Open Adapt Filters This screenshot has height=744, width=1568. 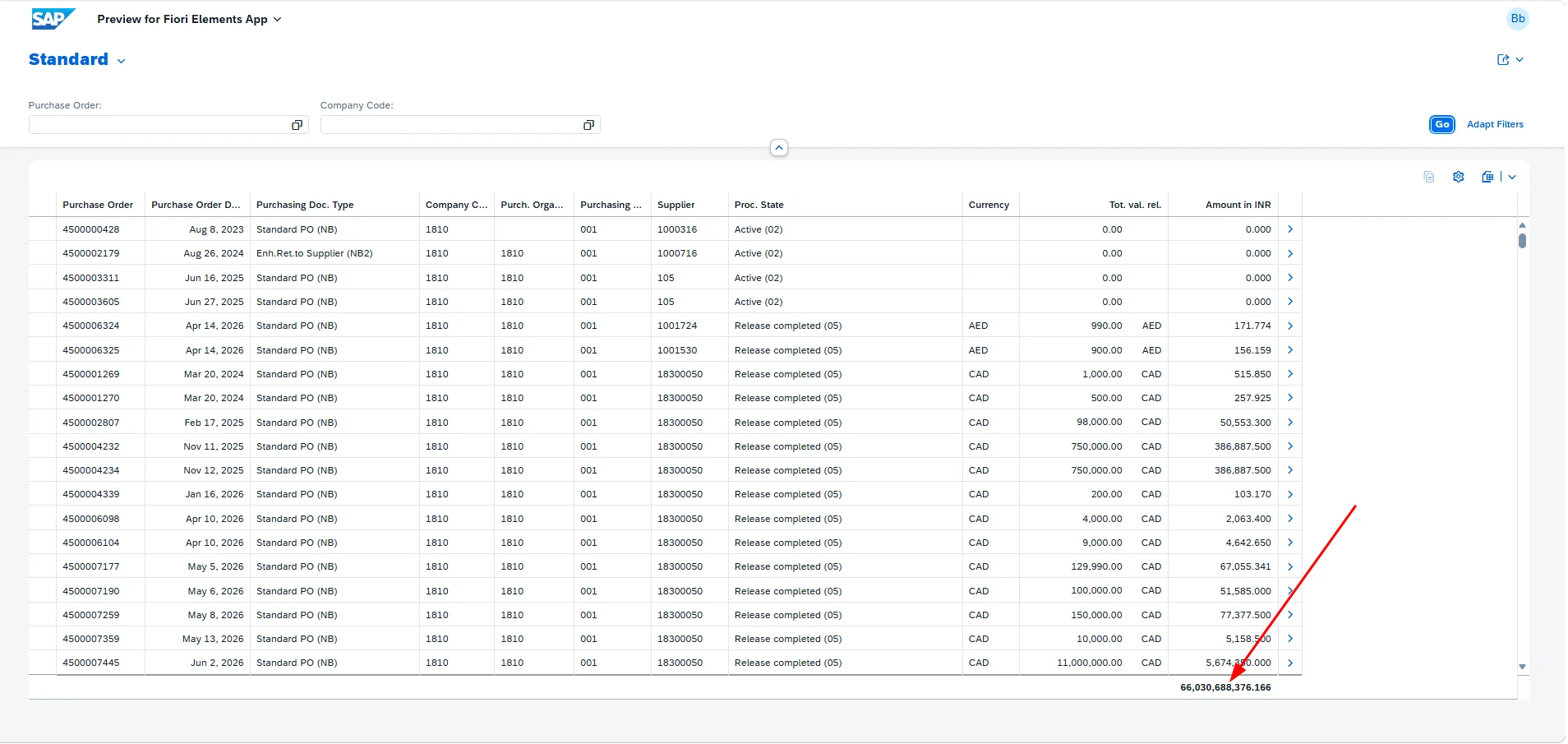[x=1495, y=124]
